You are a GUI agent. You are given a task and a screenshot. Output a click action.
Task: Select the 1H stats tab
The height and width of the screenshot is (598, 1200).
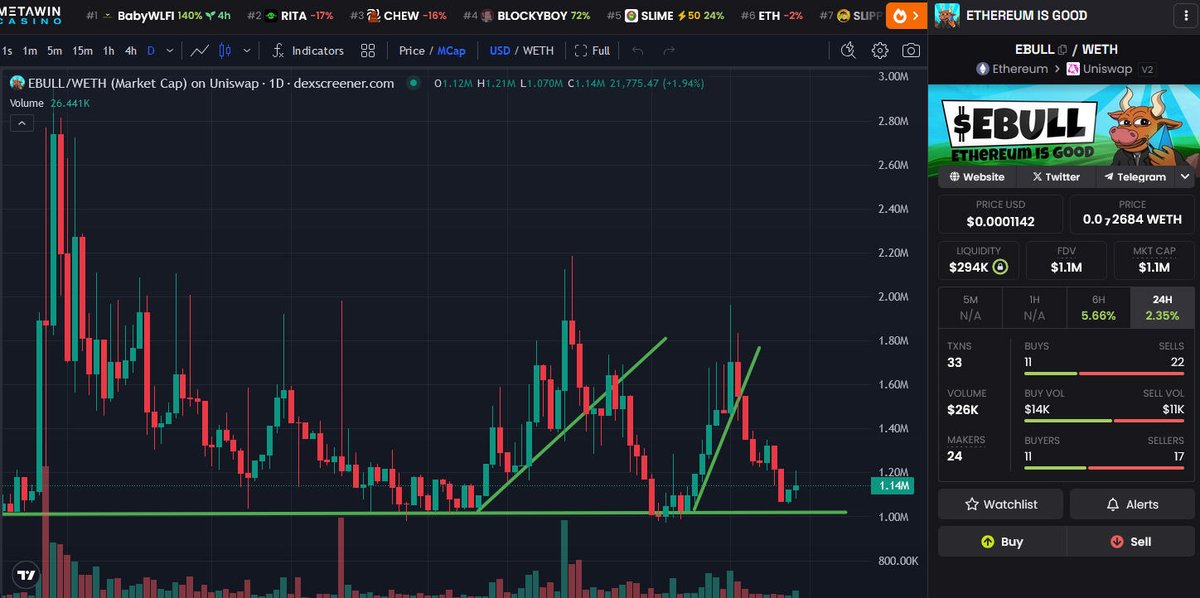click(1034, 307)
